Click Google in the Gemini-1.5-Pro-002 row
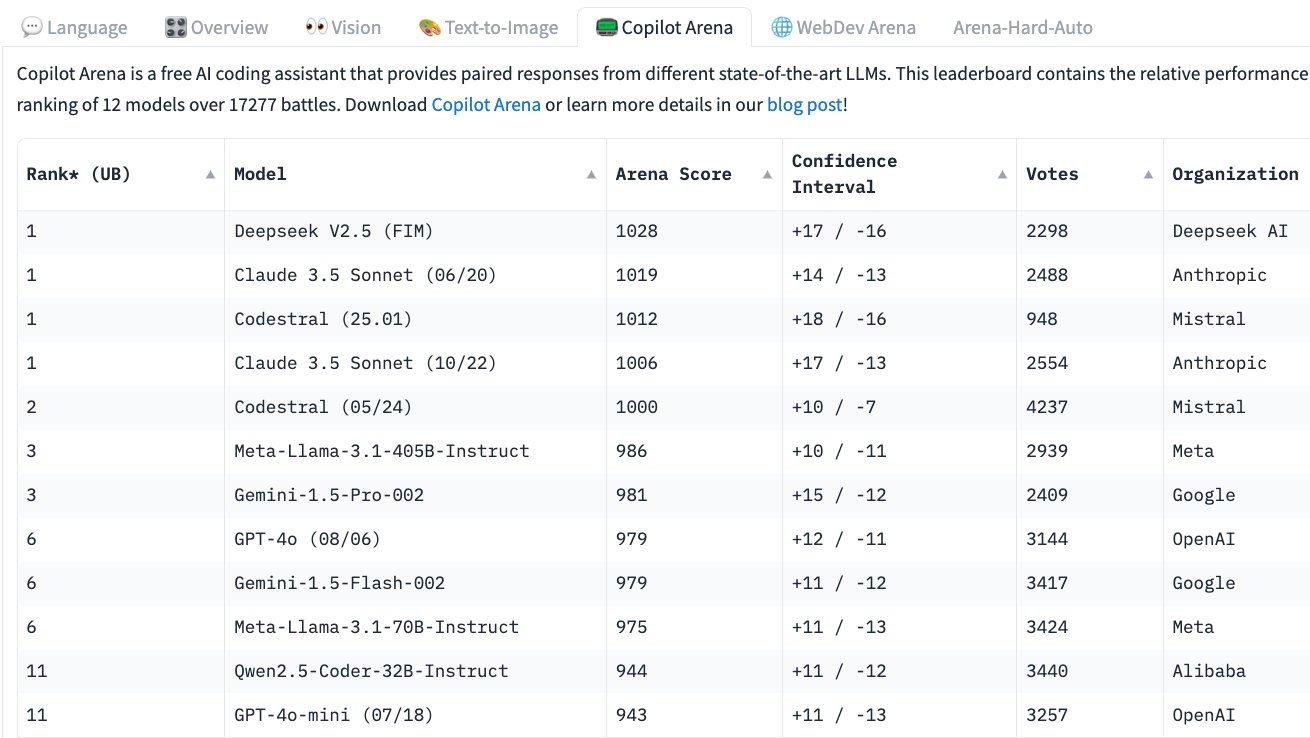Viewport: 1310px width, 738px height. click(1204, 495)
